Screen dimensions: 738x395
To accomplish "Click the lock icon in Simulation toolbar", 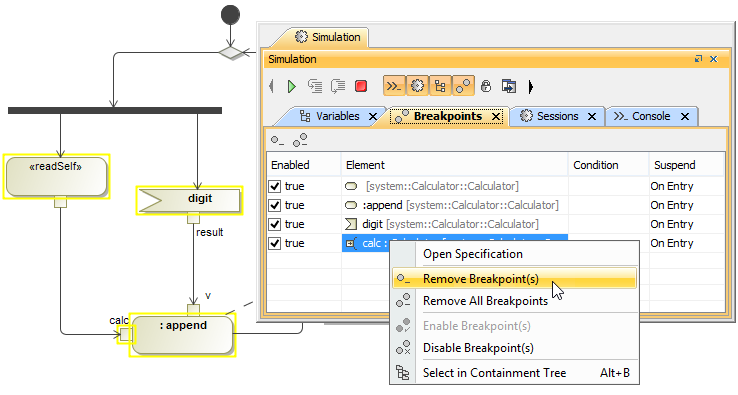I will pyautogui.click(x=486, y=86).
